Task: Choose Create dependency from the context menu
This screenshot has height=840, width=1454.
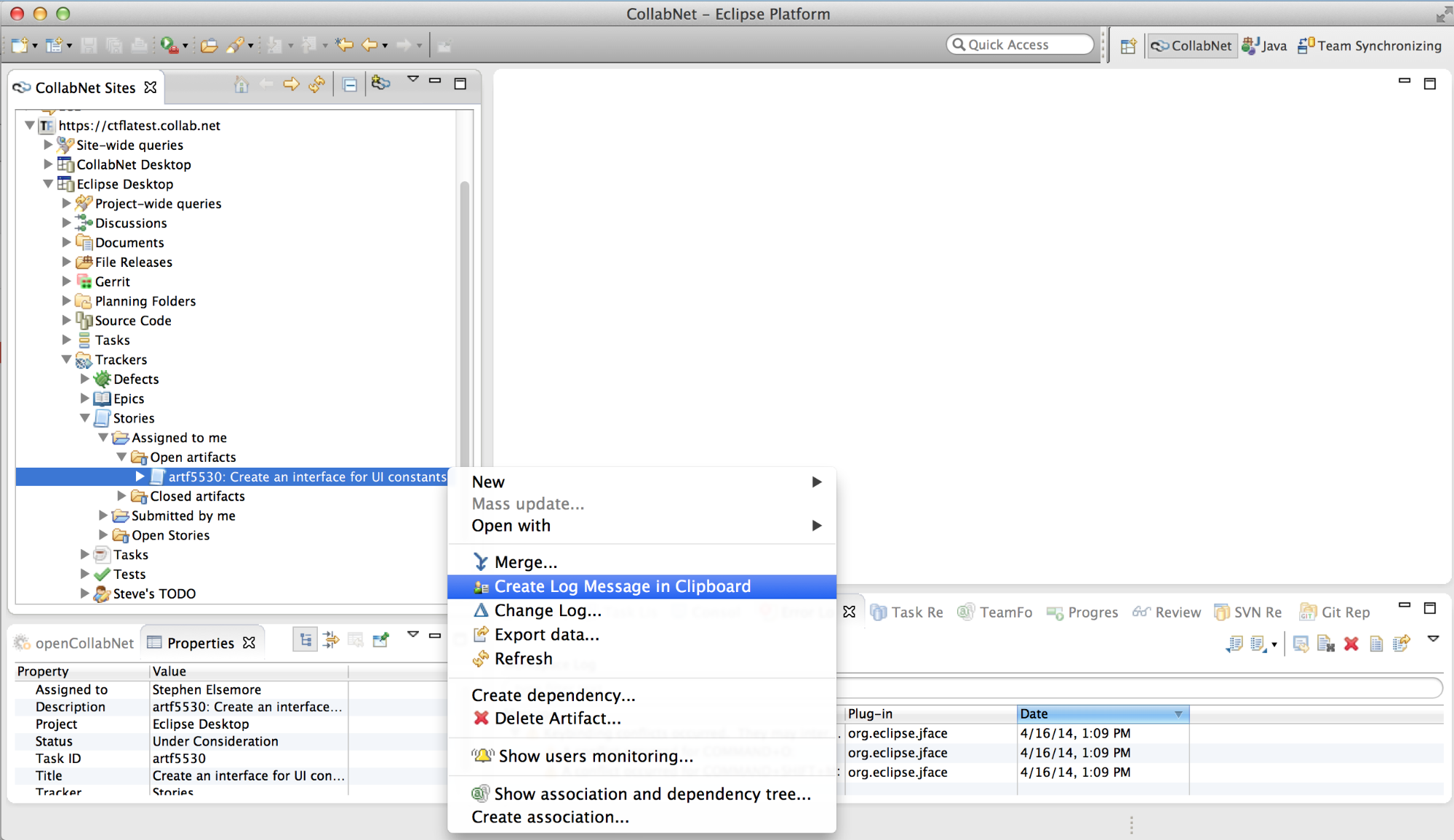Action: click(553, 695)
